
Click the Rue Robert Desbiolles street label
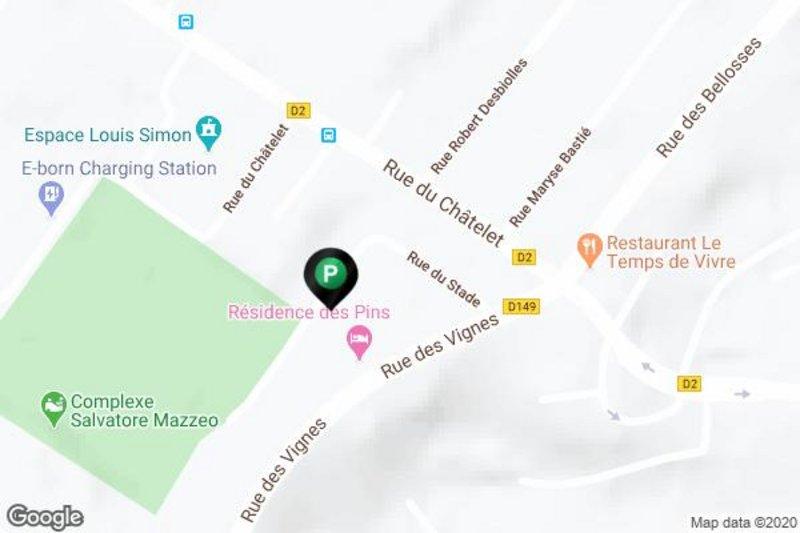(x=479, y=116)
